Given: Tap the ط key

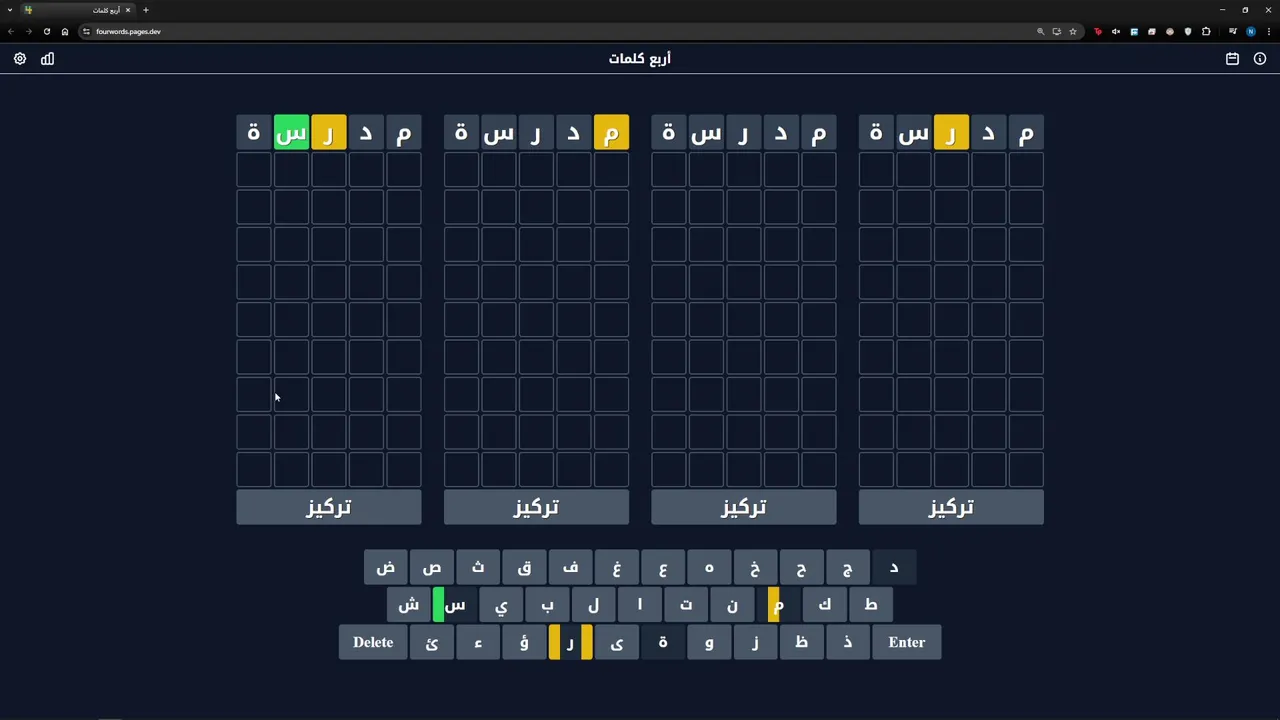Looking at the screenshot, I should [x=871, y=605].
